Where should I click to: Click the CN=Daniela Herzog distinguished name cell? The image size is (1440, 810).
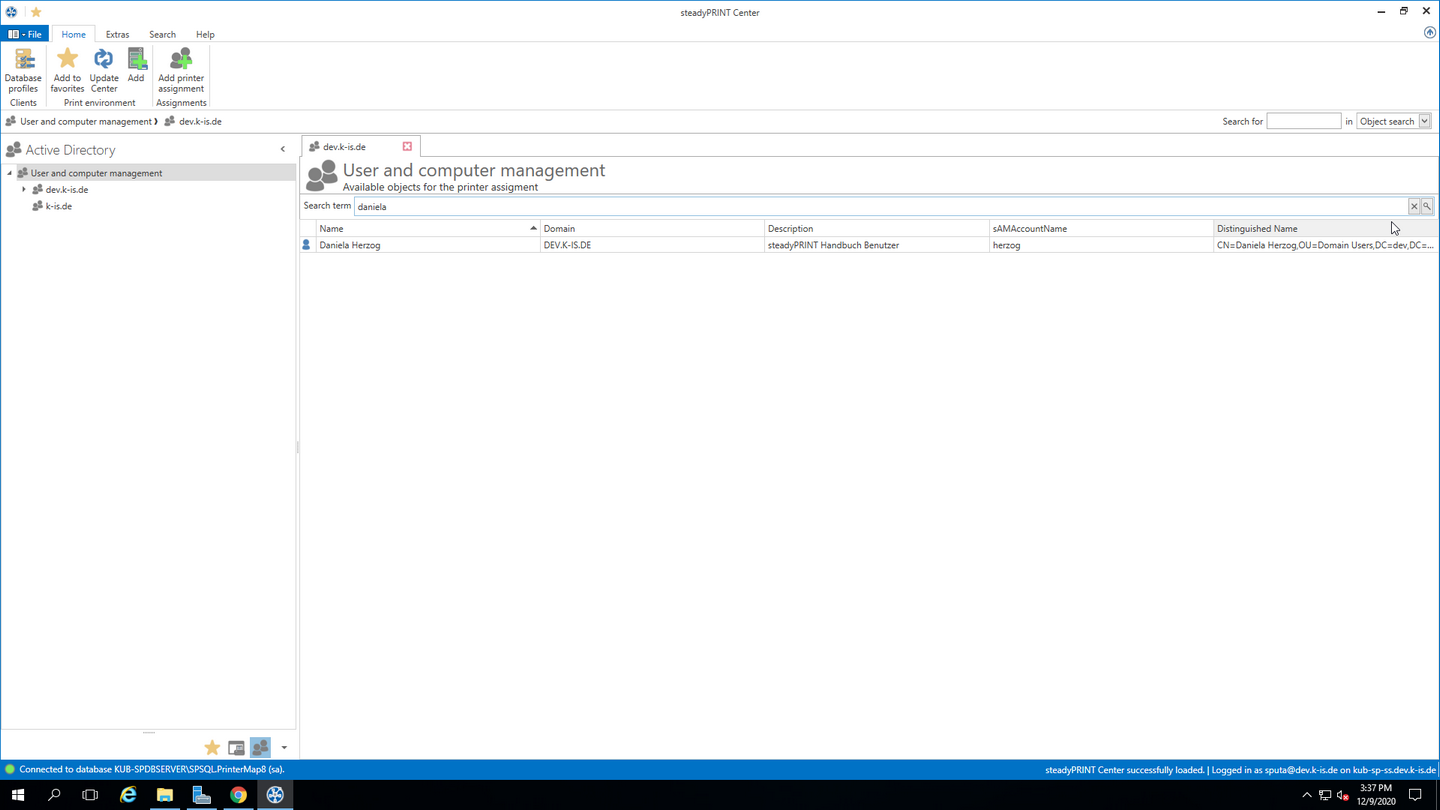click(1325, 245)
